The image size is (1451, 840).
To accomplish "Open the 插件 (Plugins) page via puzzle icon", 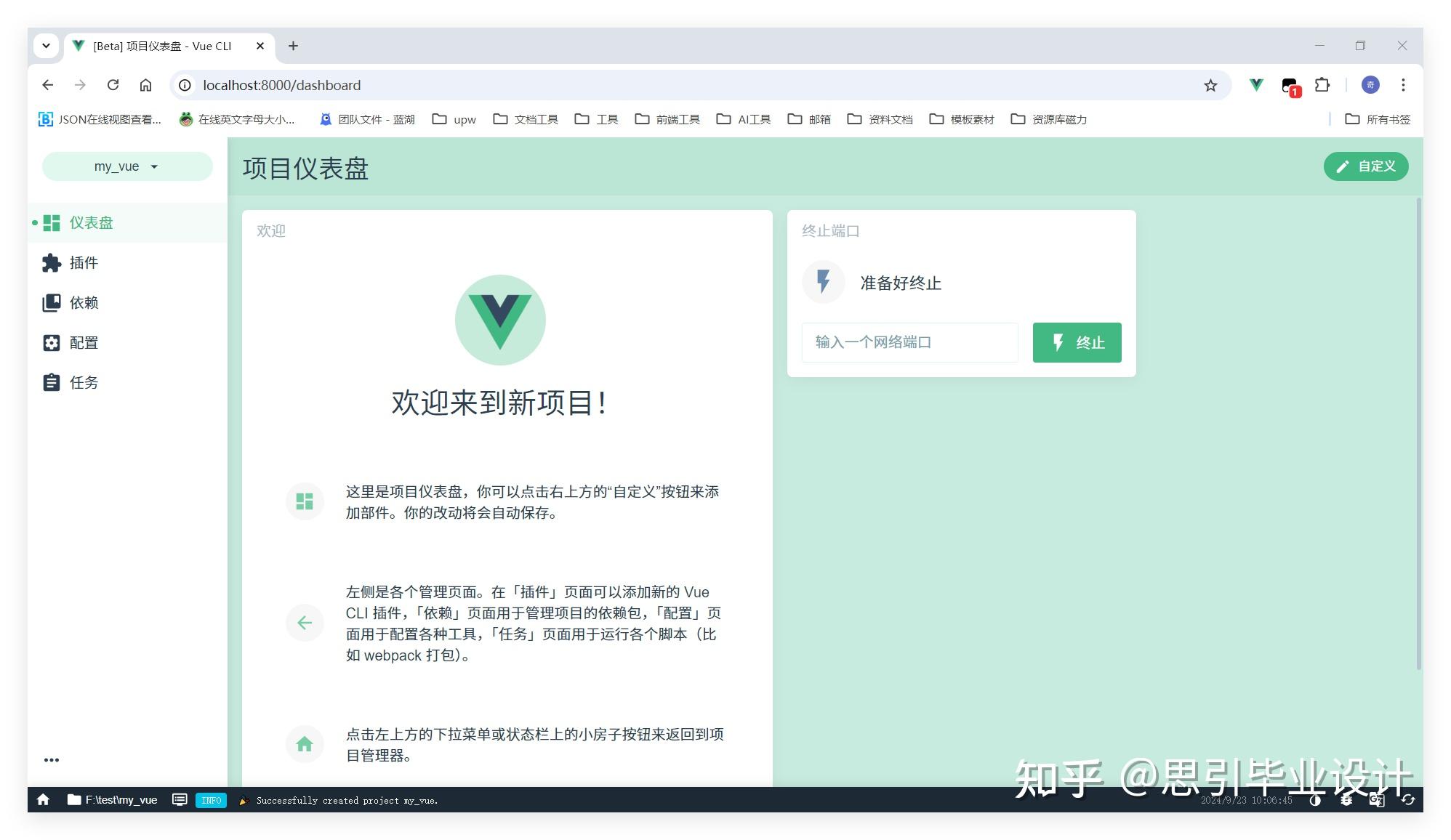I will 51,263.
